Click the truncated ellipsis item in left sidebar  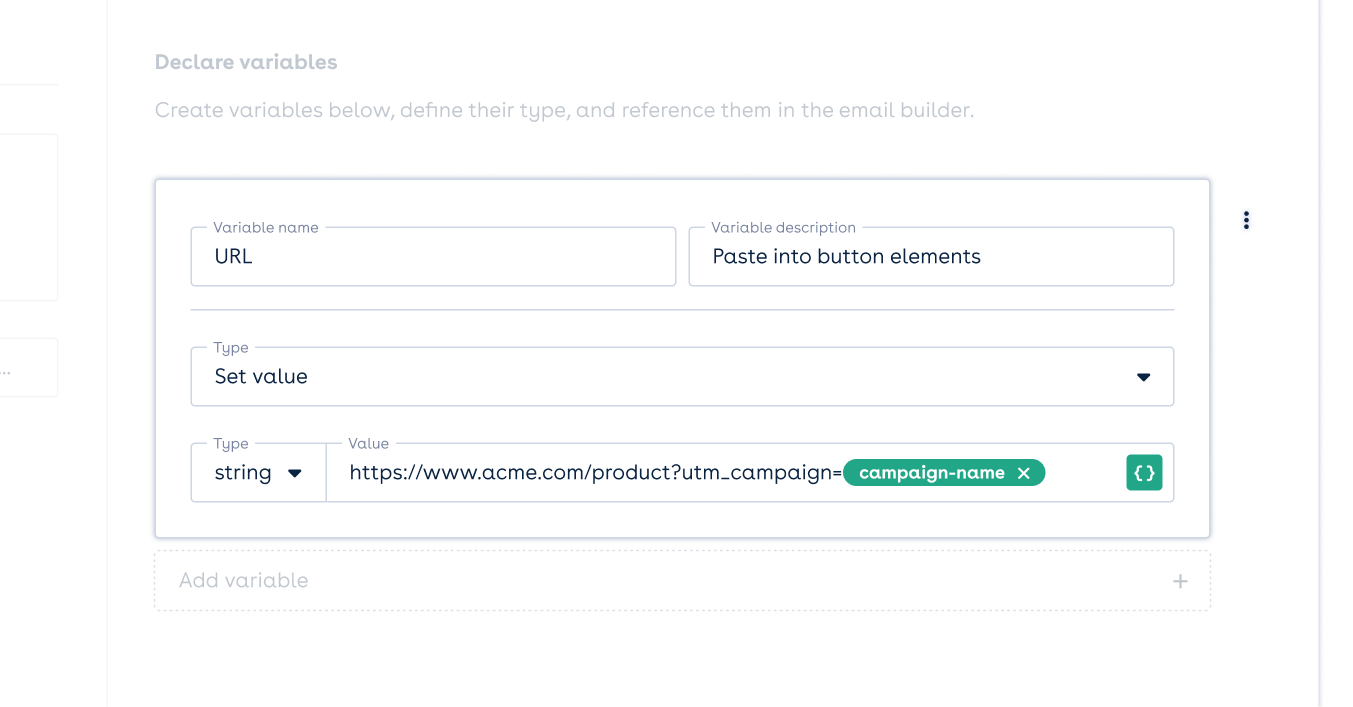29,368
